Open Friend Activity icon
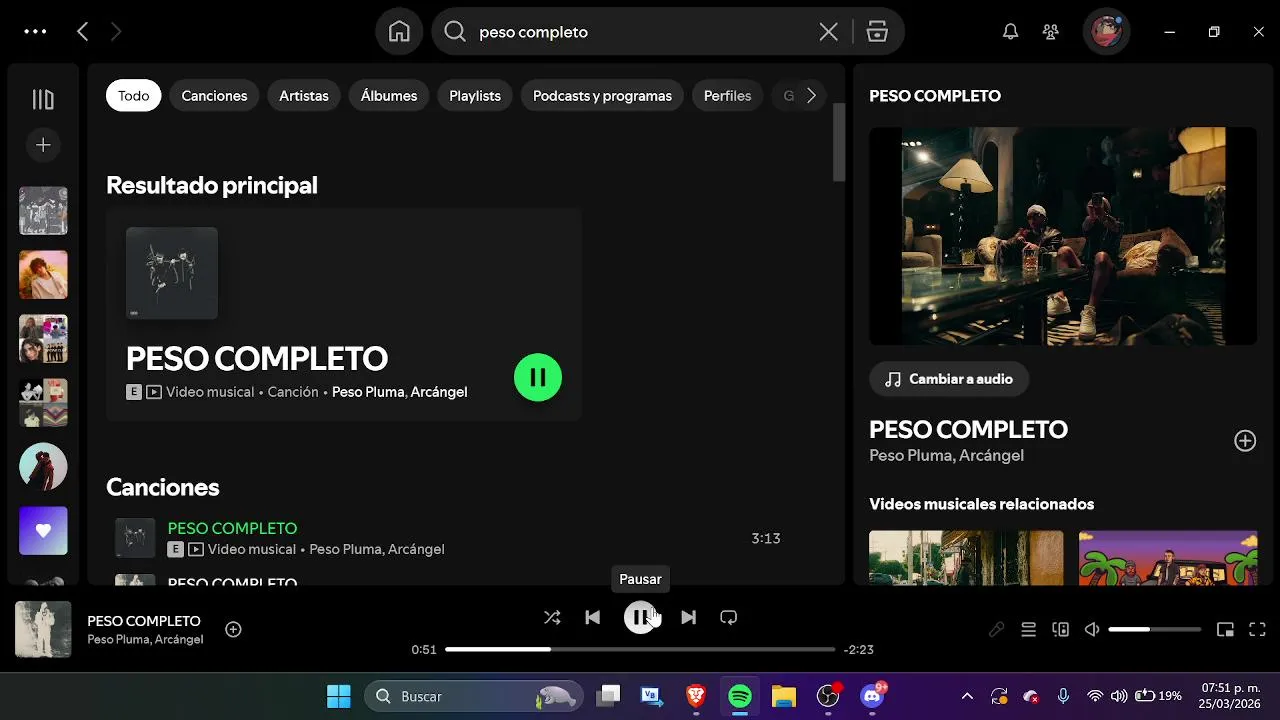This screenshot has height=720, width=1280. tap(1050, 32)
